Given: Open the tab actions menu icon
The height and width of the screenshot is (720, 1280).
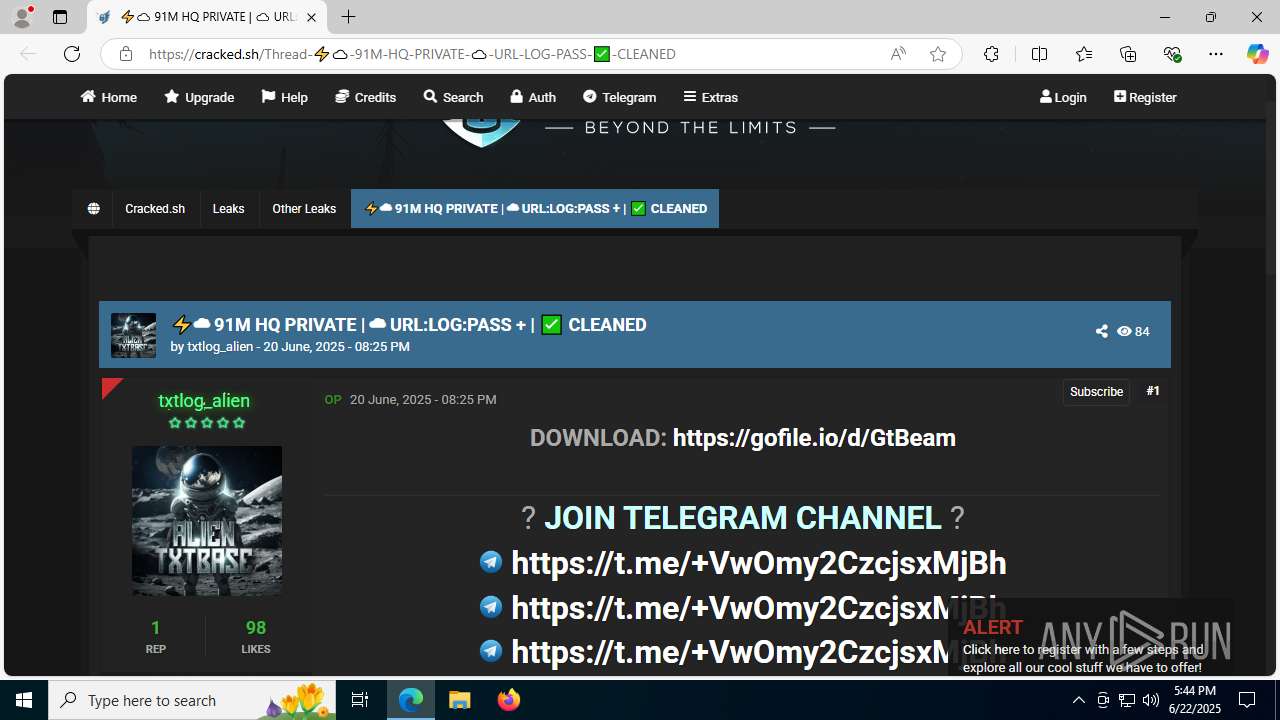Looking at the screenshot, I should pos(60,17).
